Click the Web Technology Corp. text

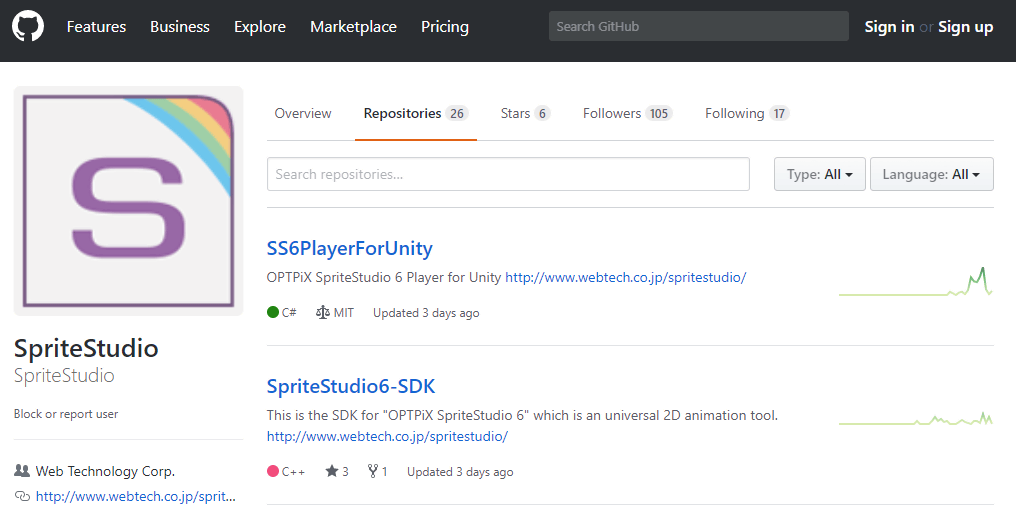click(x=106, y=471)
